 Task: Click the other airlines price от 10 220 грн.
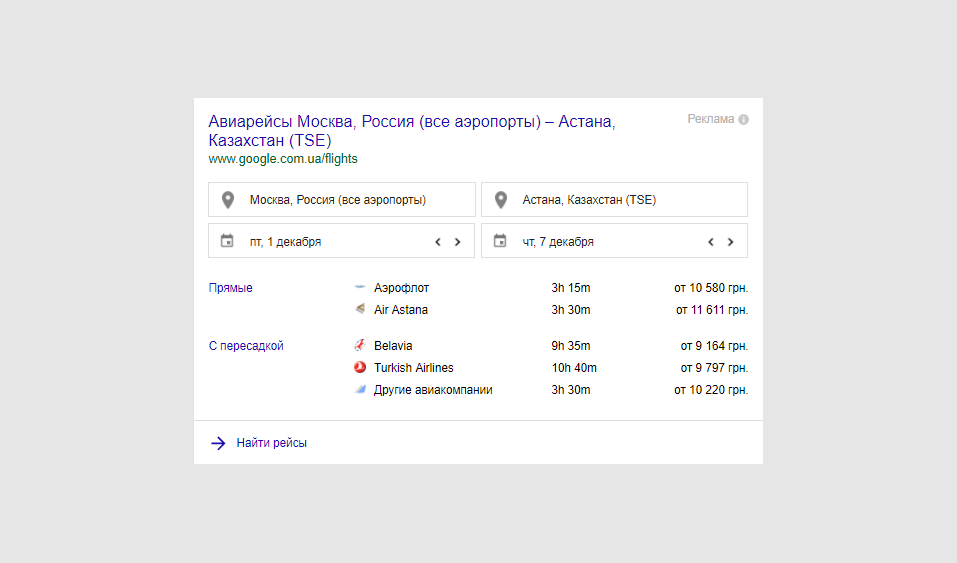click(x=711, y=390)
